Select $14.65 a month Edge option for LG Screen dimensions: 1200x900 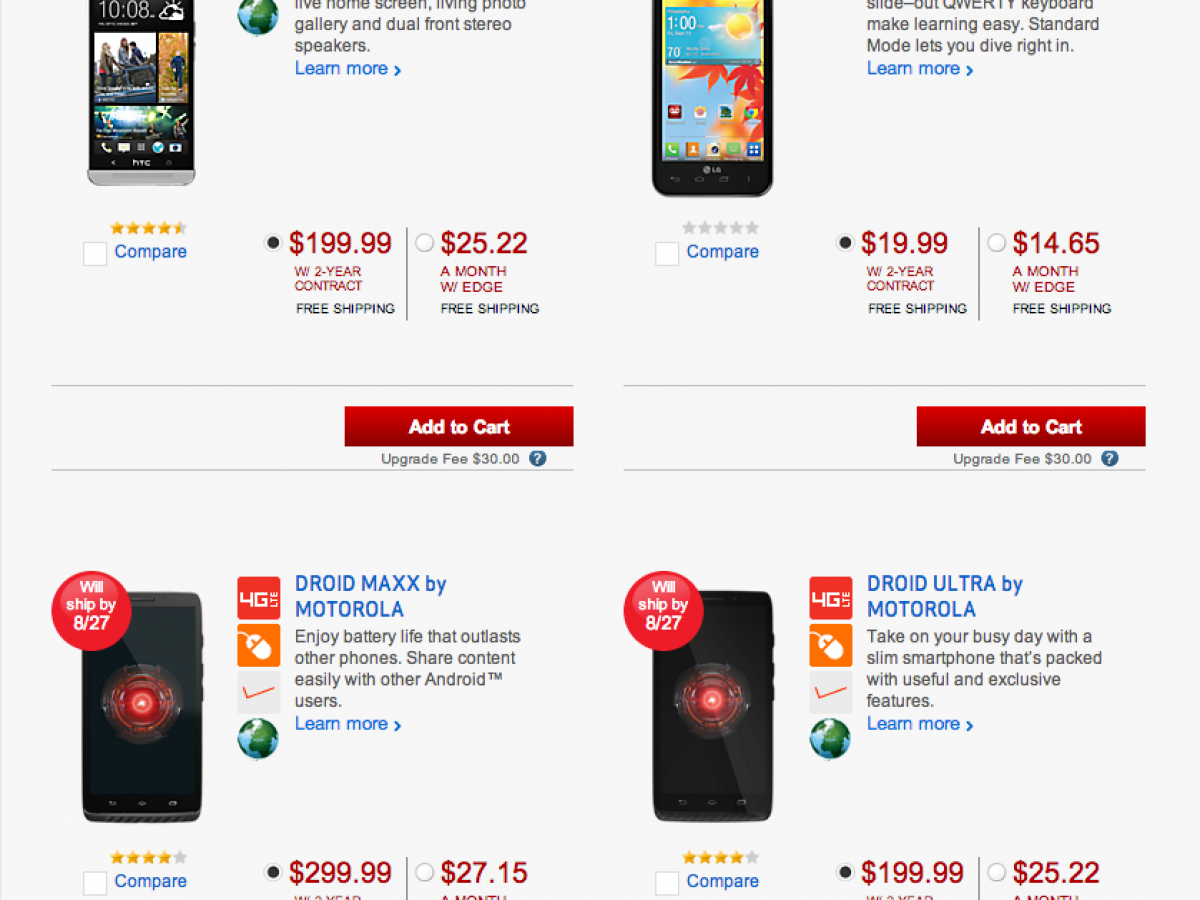(997, 243)
